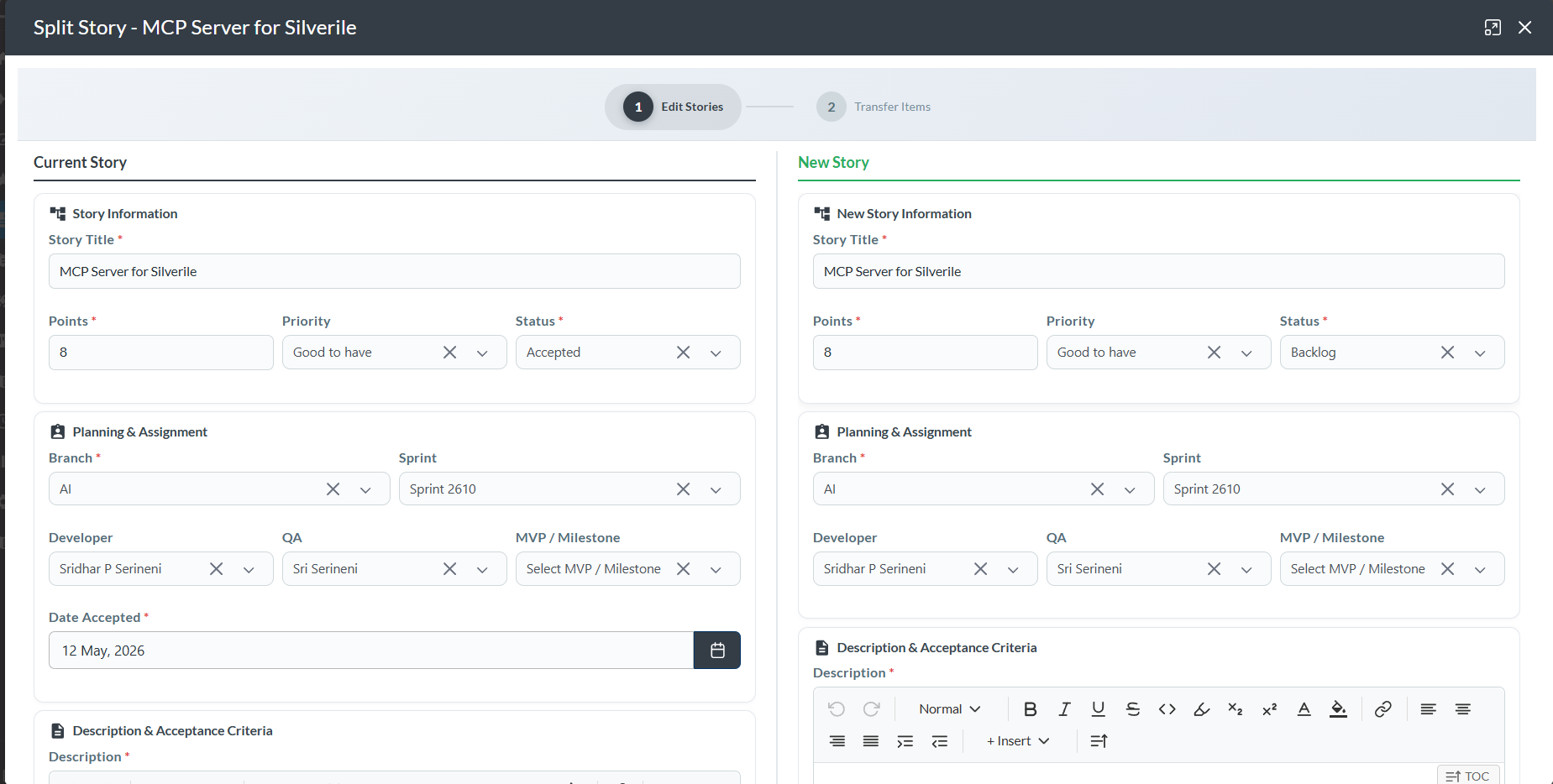Click the Current Story heading
The height and width of the screenshot is (784, 1553).
coord(80,163)
